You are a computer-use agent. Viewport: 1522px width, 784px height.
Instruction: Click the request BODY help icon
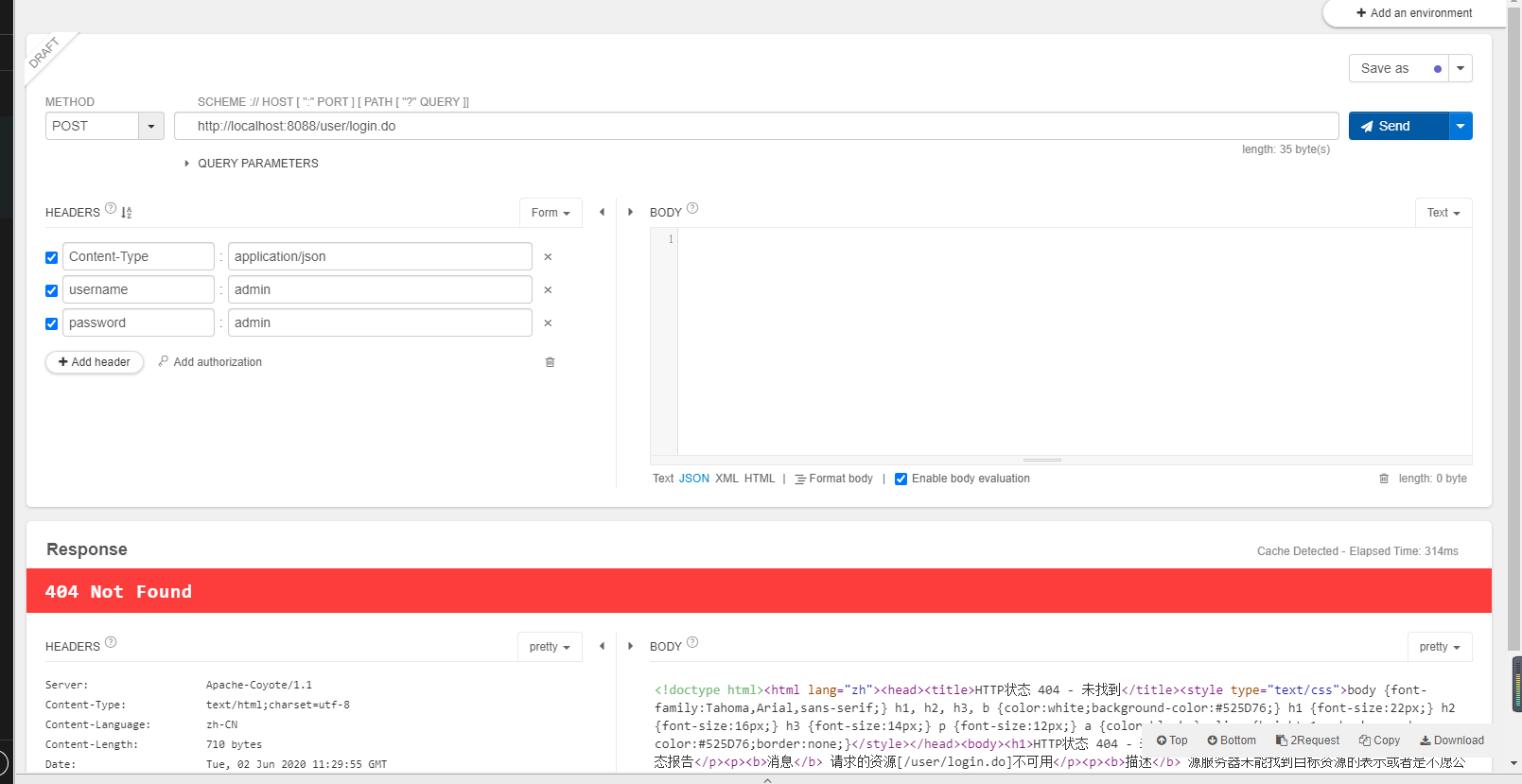click(x=692, y=209)
